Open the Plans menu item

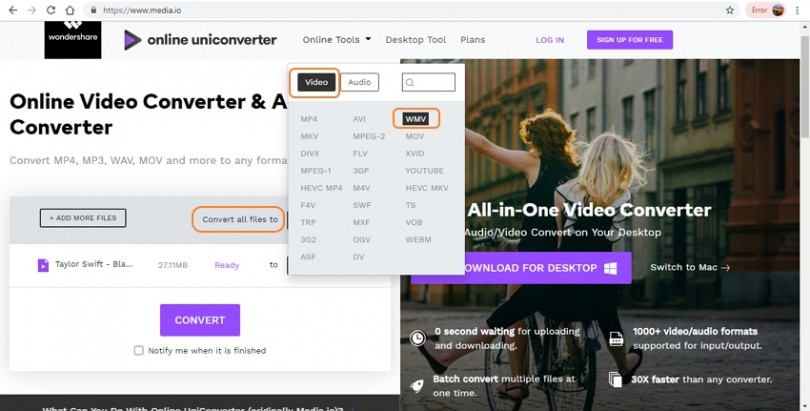coord(473,39)
